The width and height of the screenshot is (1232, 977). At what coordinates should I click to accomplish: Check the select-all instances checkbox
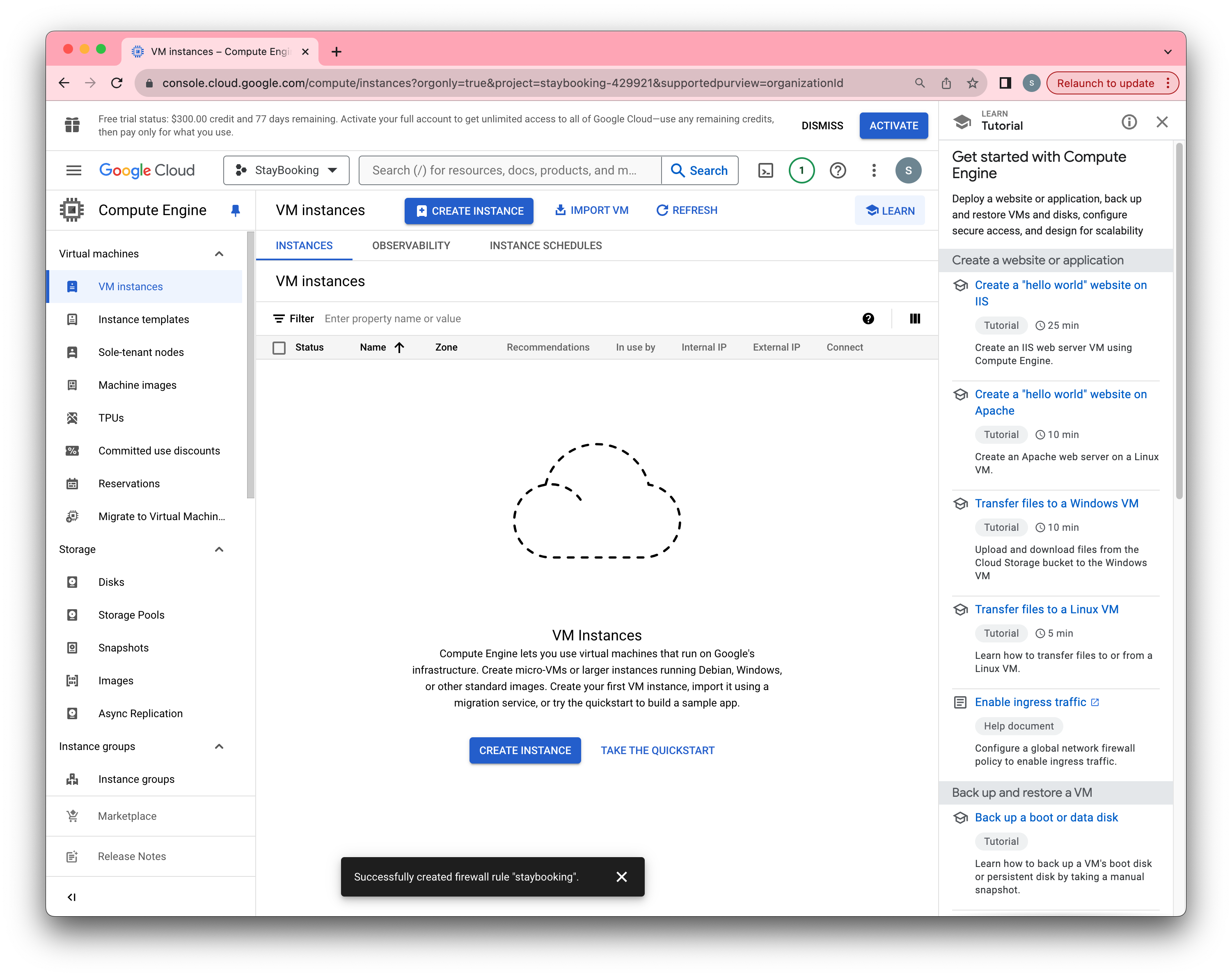click(279, 348)
